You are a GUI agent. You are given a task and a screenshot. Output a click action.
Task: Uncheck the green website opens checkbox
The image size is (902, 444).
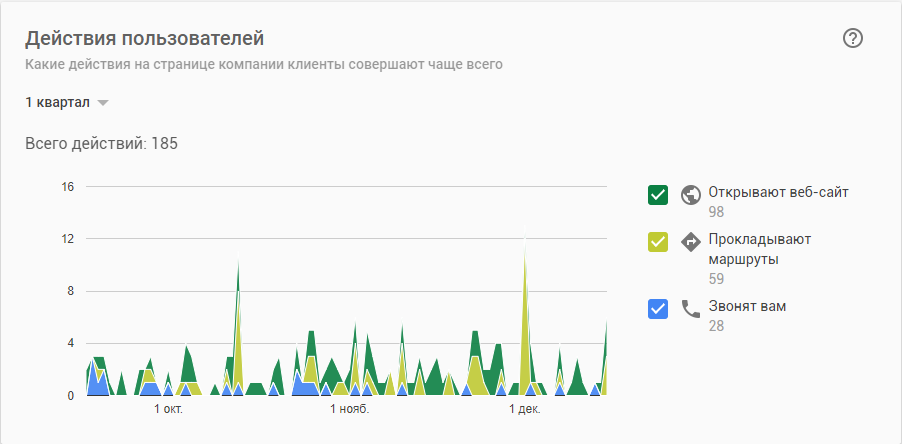pos(658,195)
